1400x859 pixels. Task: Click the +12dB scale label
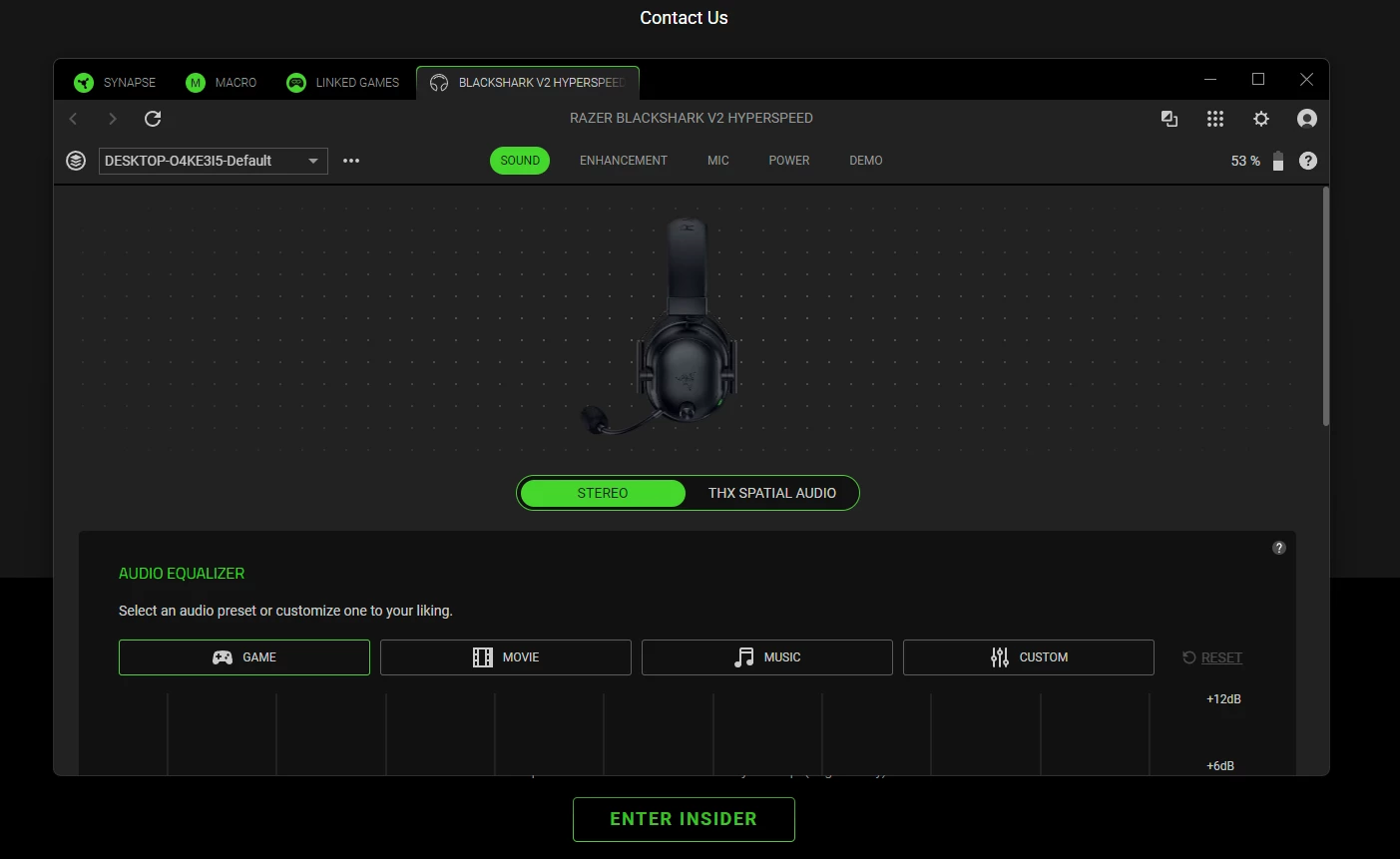(1223, 699)
